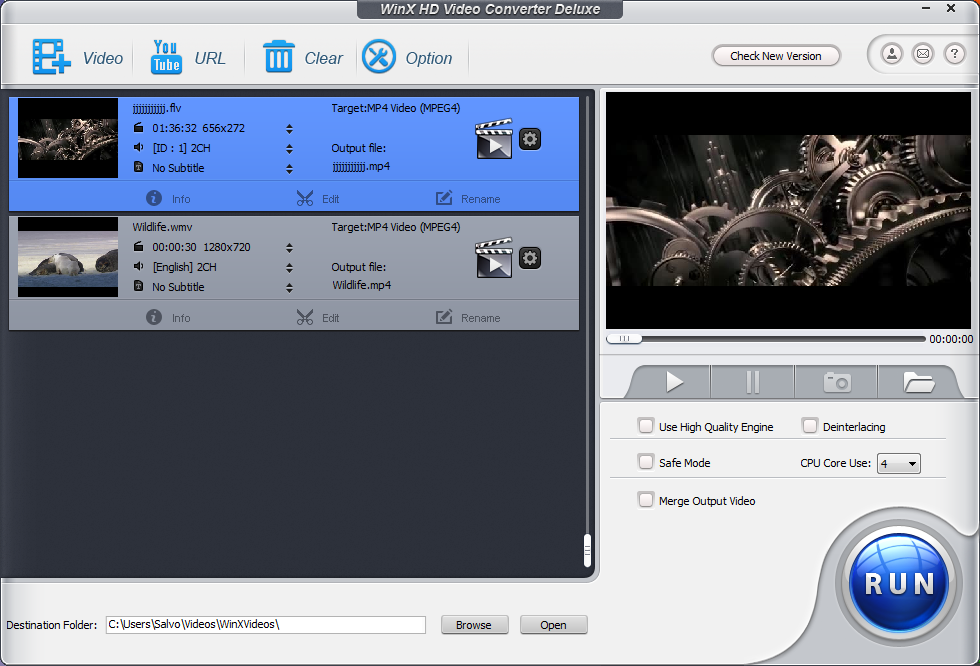
Task: Click the Destination Folder path field
Action: [266, 625]
